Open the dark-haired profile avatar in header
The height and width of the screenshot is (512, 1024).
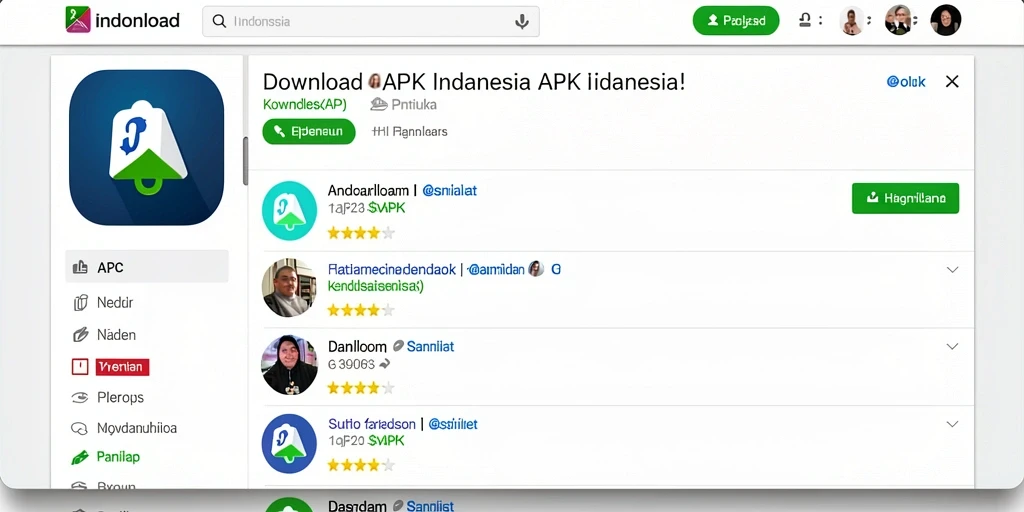coord(946,20)
